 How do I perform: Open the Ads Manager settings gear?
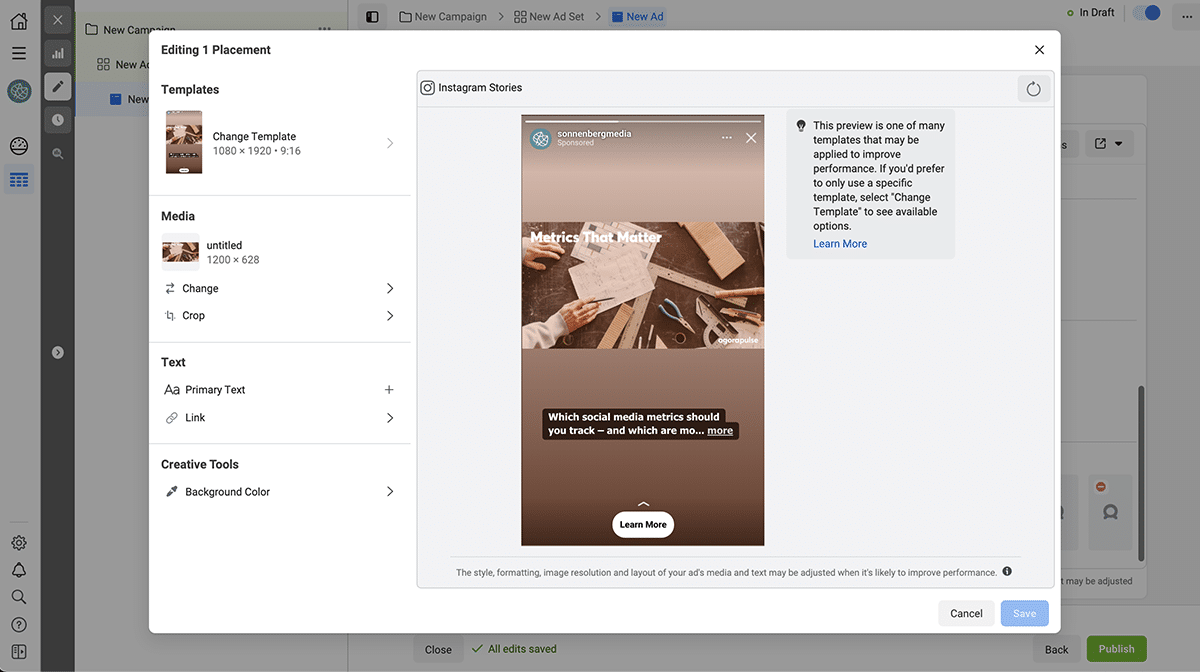[18, 542]
